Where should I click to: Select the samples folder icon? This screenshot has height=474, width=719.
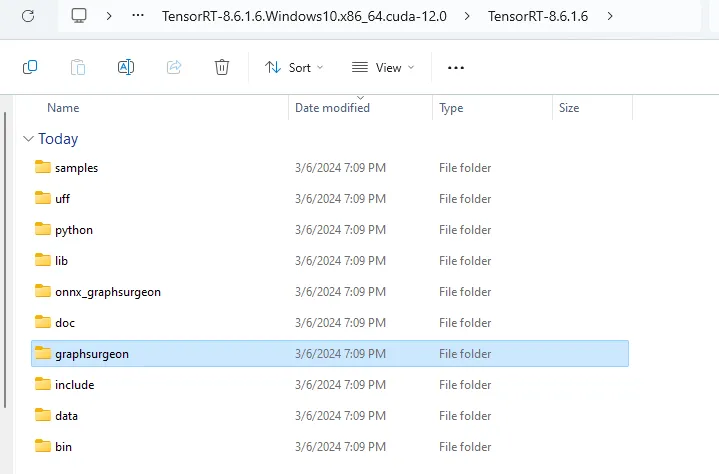(43, 167)
